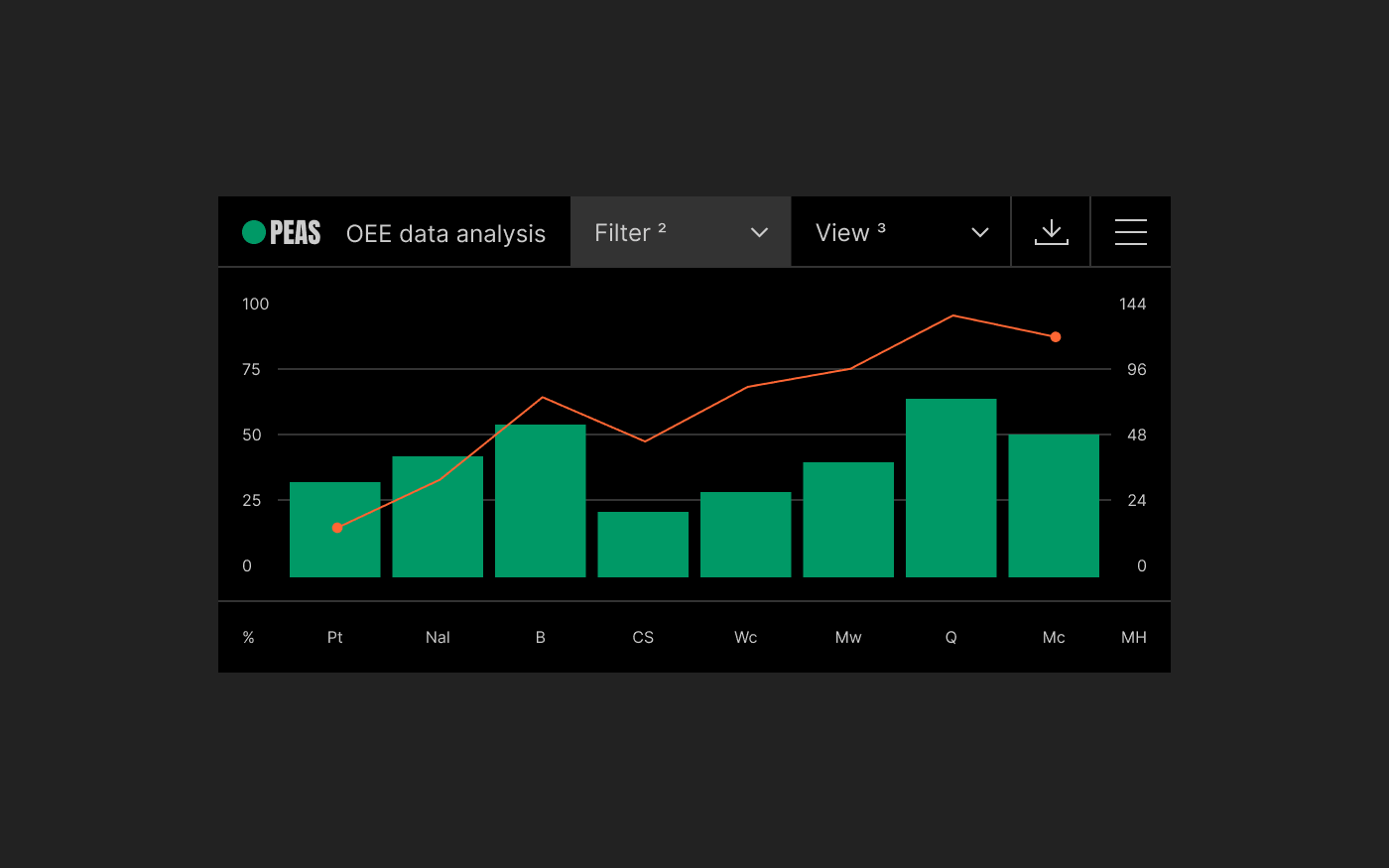This screenshot has height=868, width=1389.
Task: Select the orange line start point at Pt
Action: click(x=337, y=528)
